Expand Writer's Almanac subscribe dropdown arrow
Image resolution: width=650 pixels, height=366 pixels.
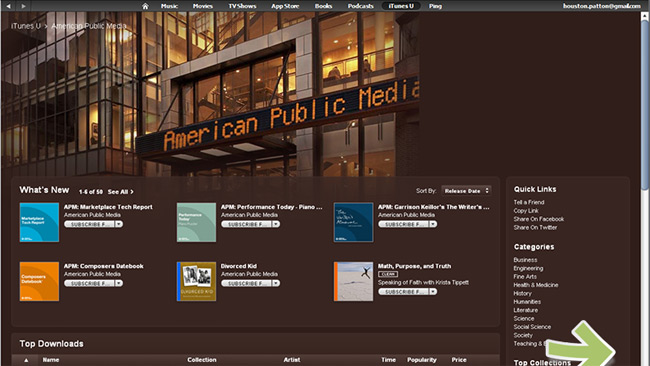tap(433, 224)
